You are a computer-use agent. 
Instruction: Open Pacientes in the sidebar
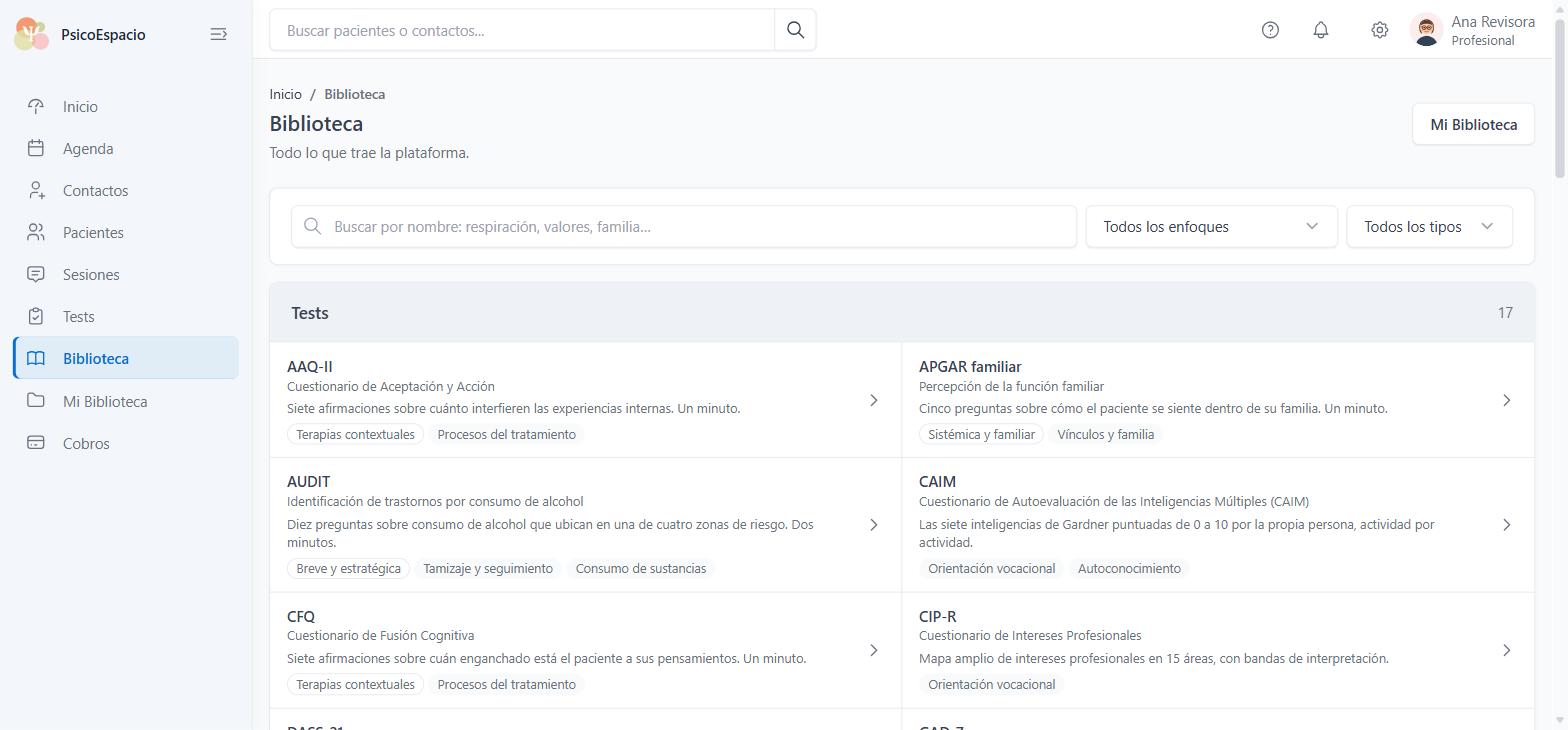tap(126, 232)
